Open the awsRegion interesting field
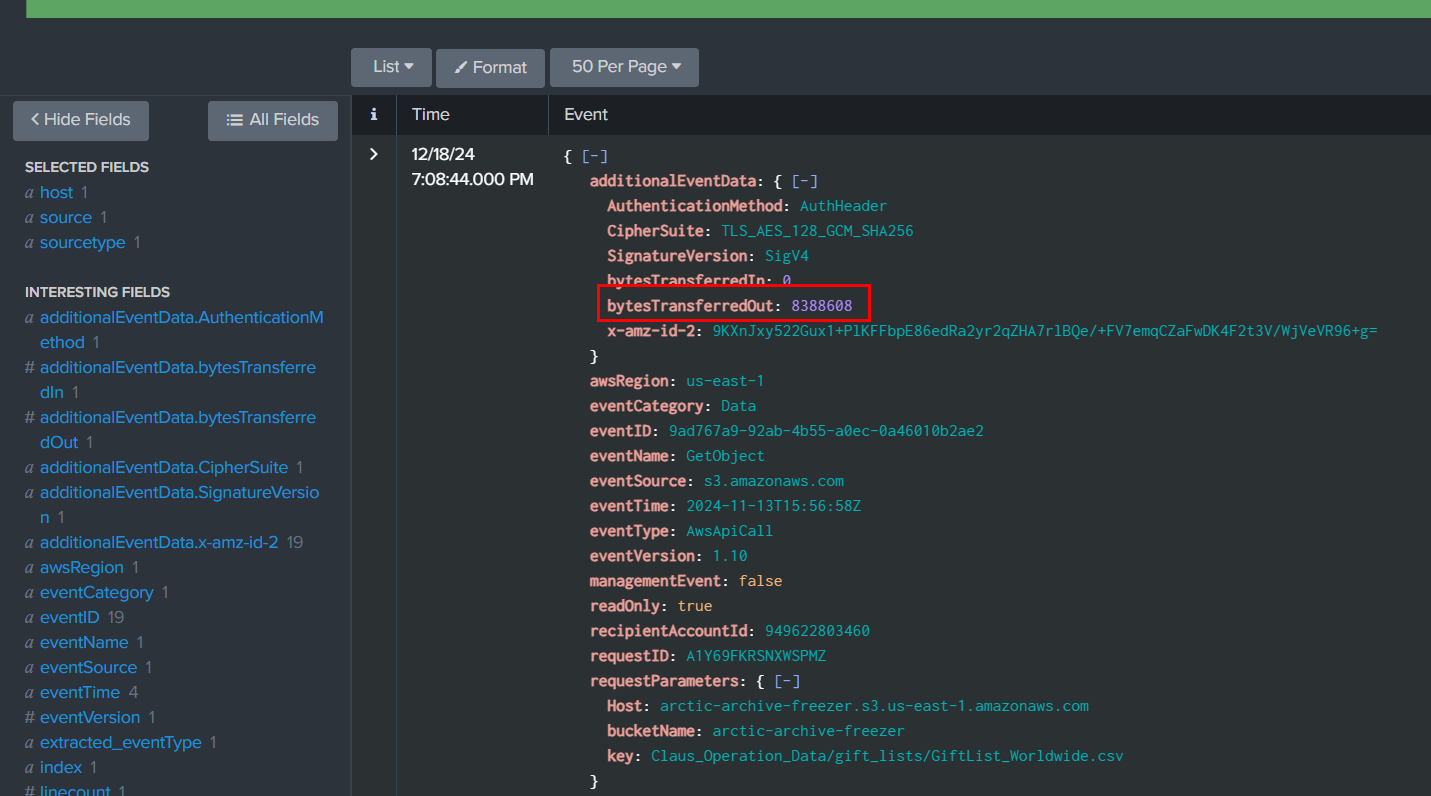The image size is (1431, 796). (82, 567)
